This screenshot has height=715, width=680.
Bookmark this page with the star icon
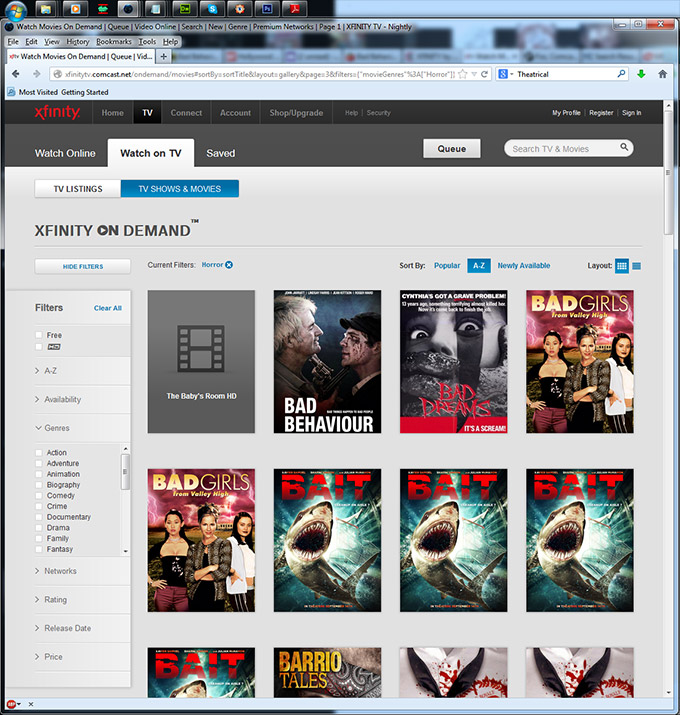(x=463, y=74)
